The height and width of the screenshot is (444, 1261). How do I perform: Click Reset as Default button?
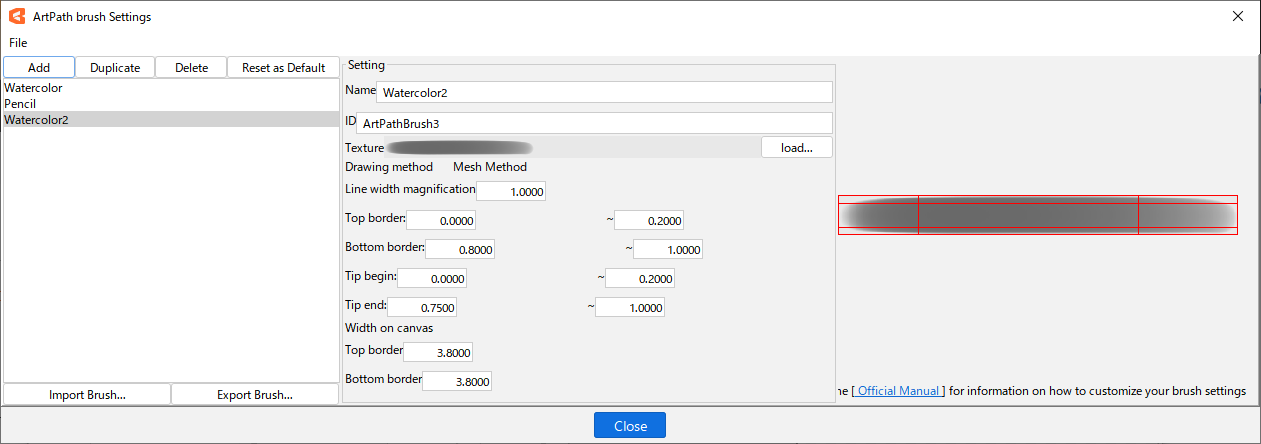(283, 68)
